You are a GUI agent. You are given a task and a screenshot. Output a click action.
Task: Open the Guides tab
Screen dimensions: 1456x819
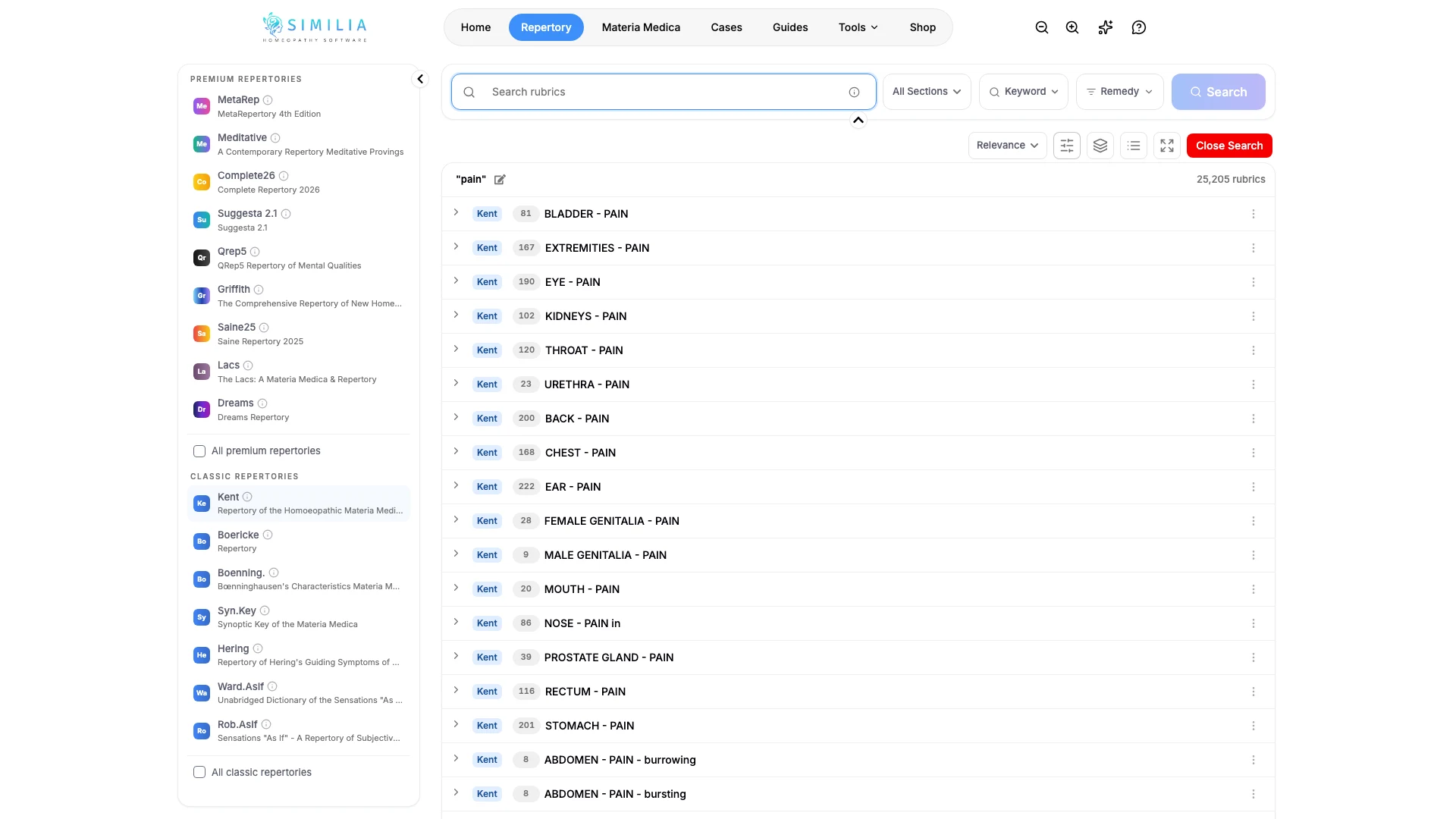tap(790, 27)
